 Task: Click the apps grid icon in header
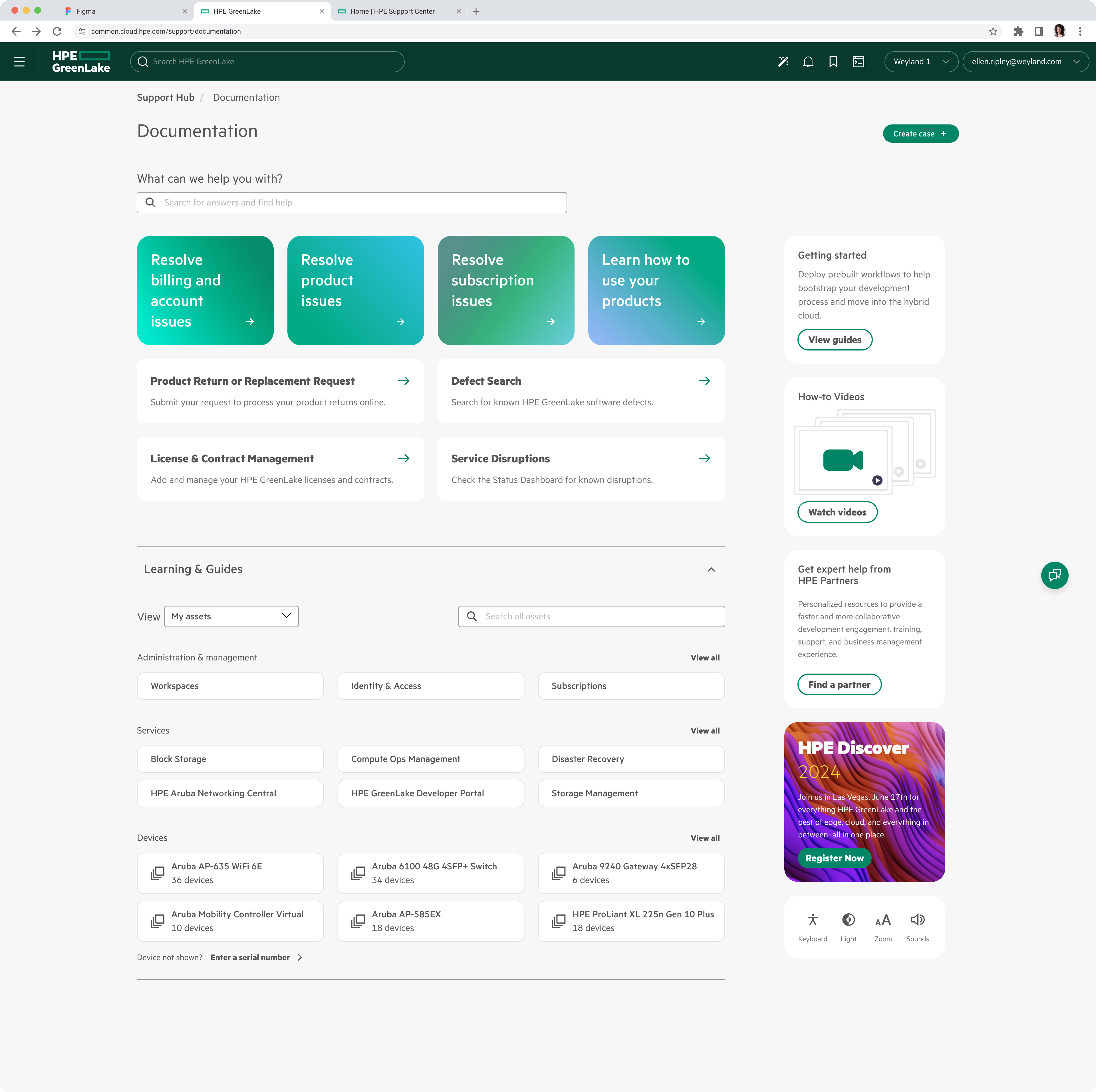(x=858, y=61)
